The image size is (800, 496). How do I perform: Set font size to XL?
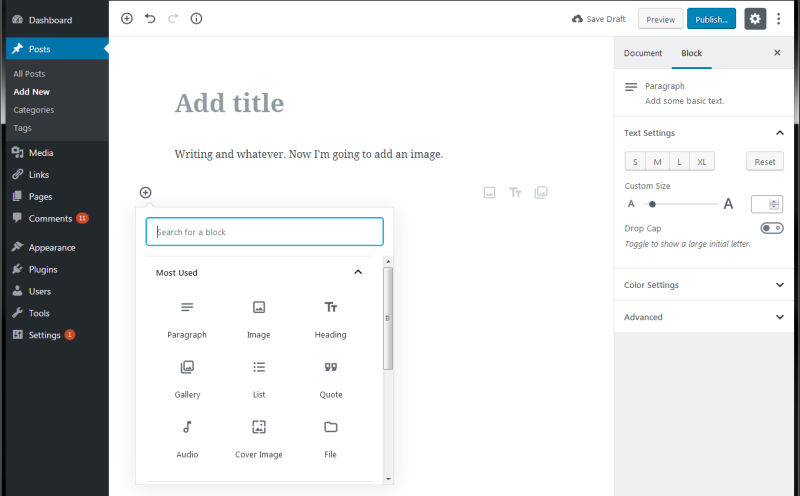click(702, 162)
